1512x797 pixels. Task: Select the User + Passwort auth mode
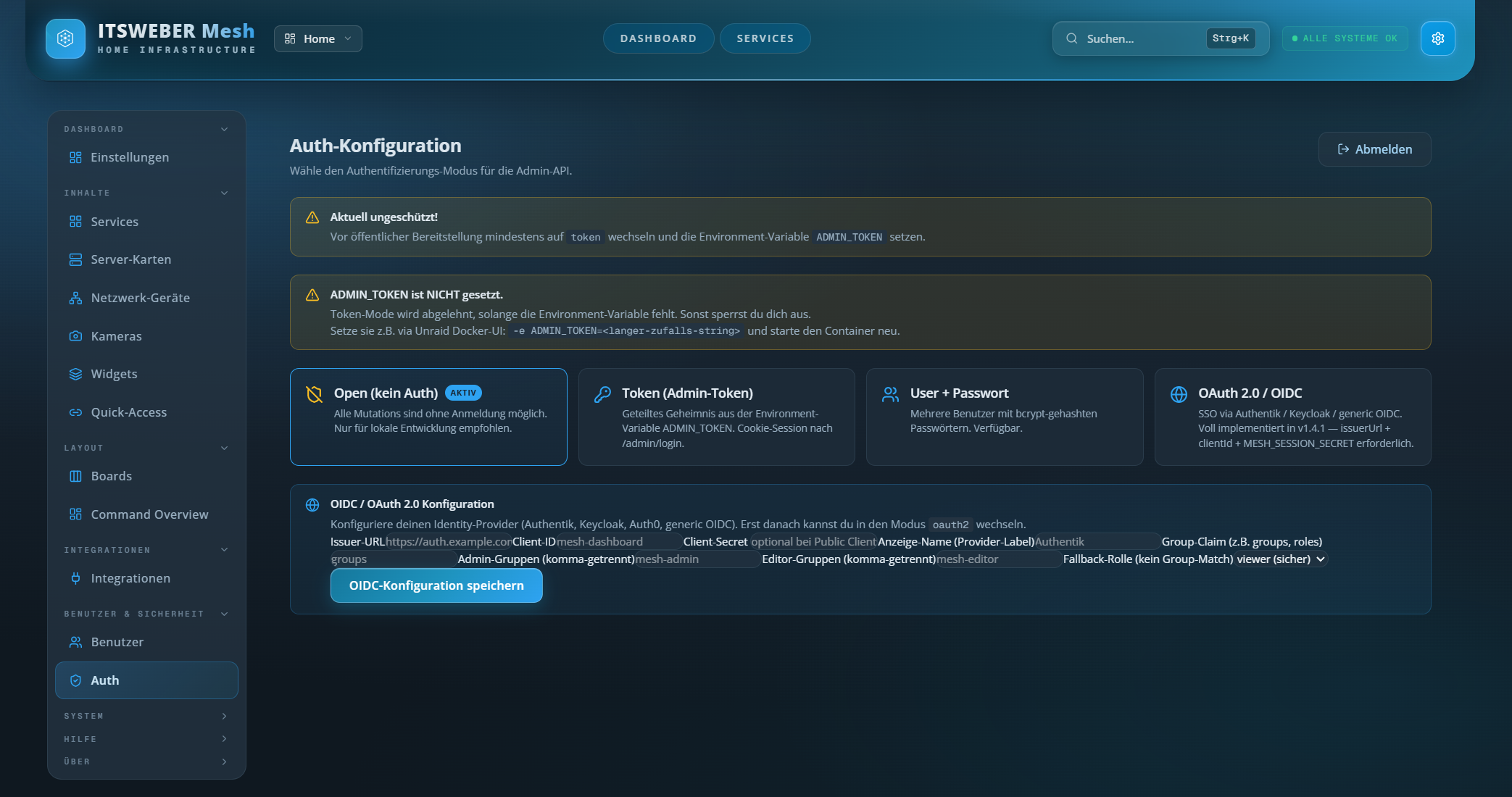[x=1005, y=417]
